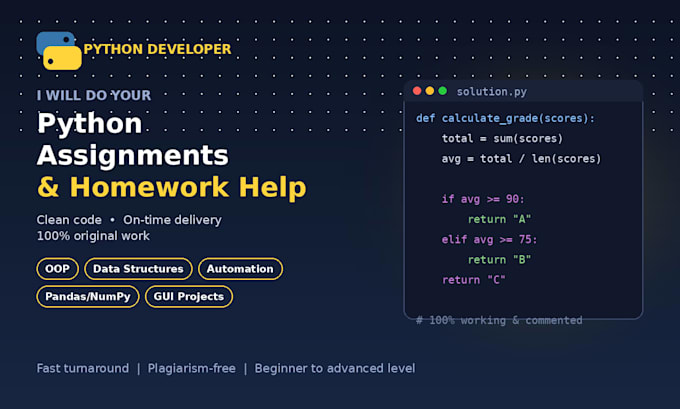Click the red dot in code window
Image resolution: width=680 pixels, height=409 pixels.
click(417, 91)
